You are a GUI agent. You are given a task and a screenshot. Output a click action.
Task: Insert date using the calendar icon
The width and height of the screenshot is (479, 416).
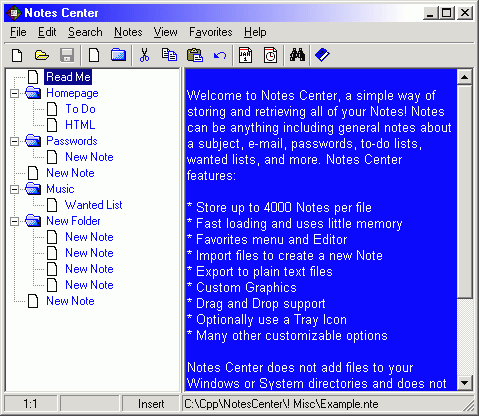(245, 55)
